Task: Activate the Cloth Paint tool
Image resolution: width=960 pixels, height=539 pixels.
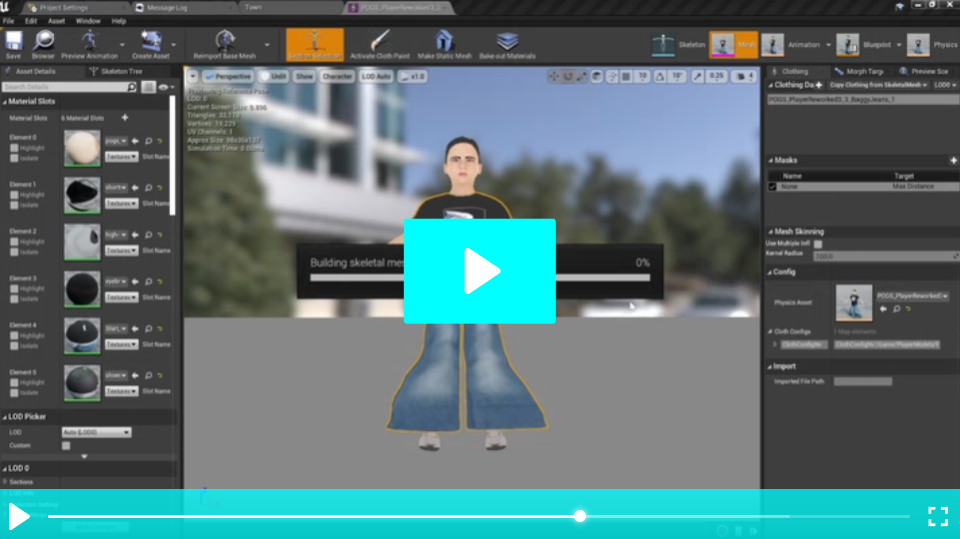Action: point(377,44)
